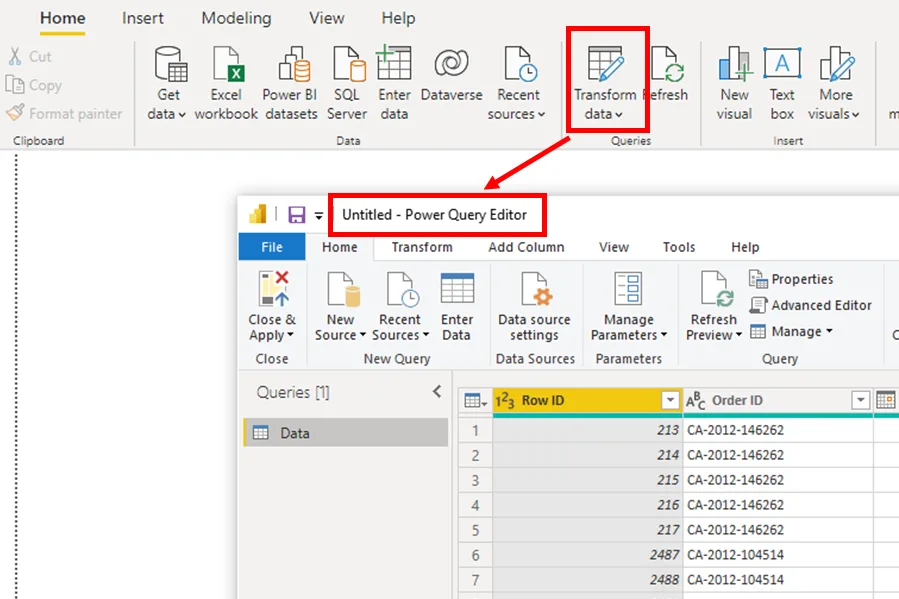Click the cell with Row ID 213
The image size is (899, 599).
[588, 430]
